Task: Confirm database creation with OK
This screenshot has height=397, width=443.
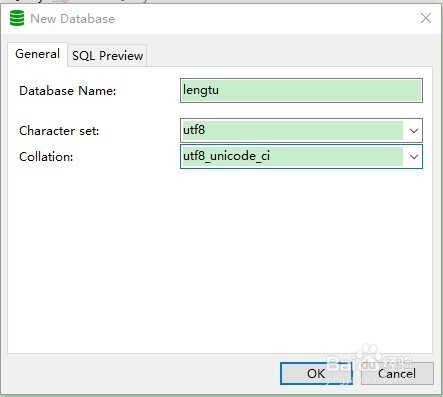Action: [x=316, y=373]
